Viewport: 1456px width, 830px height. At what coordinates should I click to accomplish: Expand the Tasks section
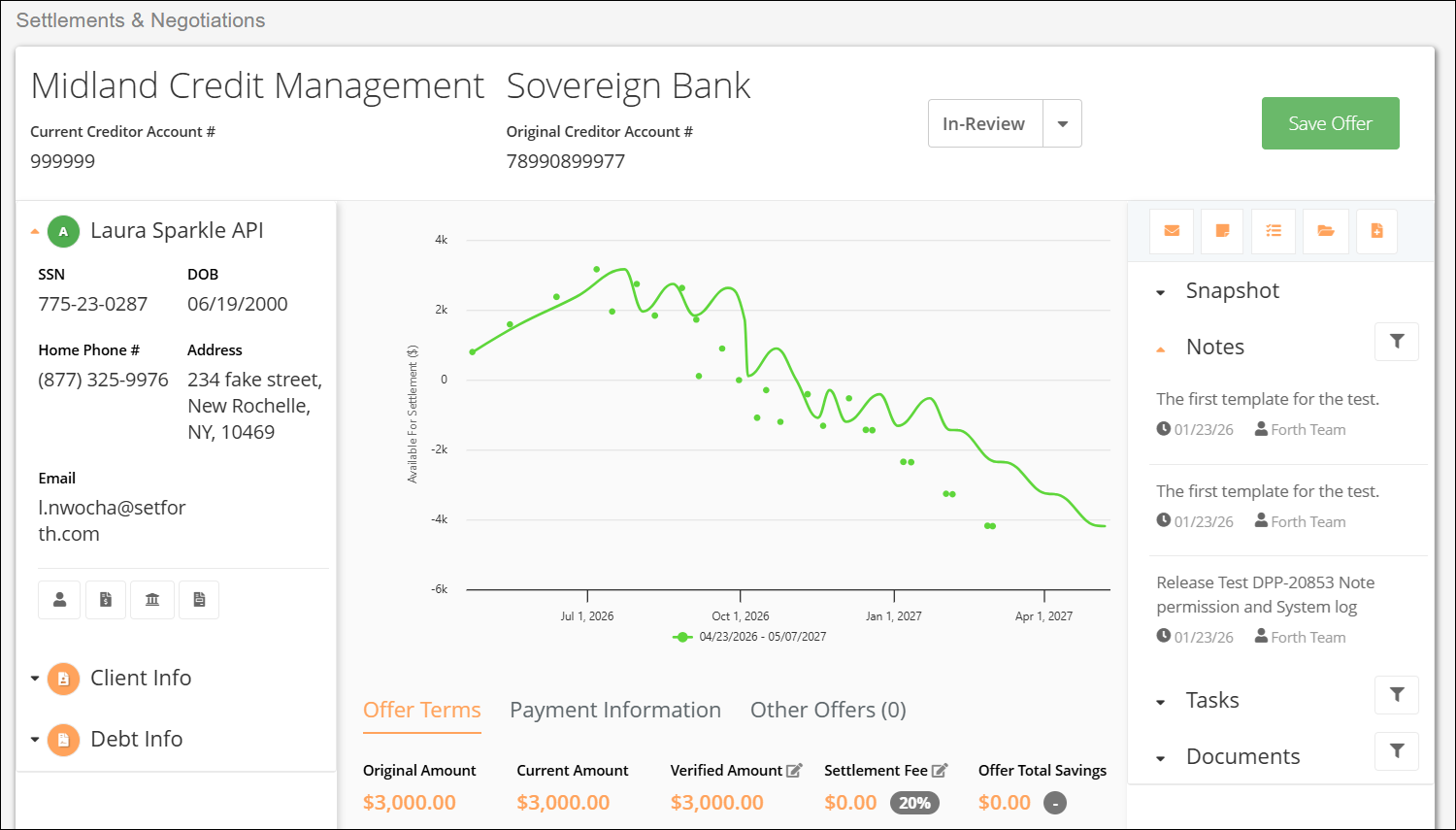(1161, 702)
